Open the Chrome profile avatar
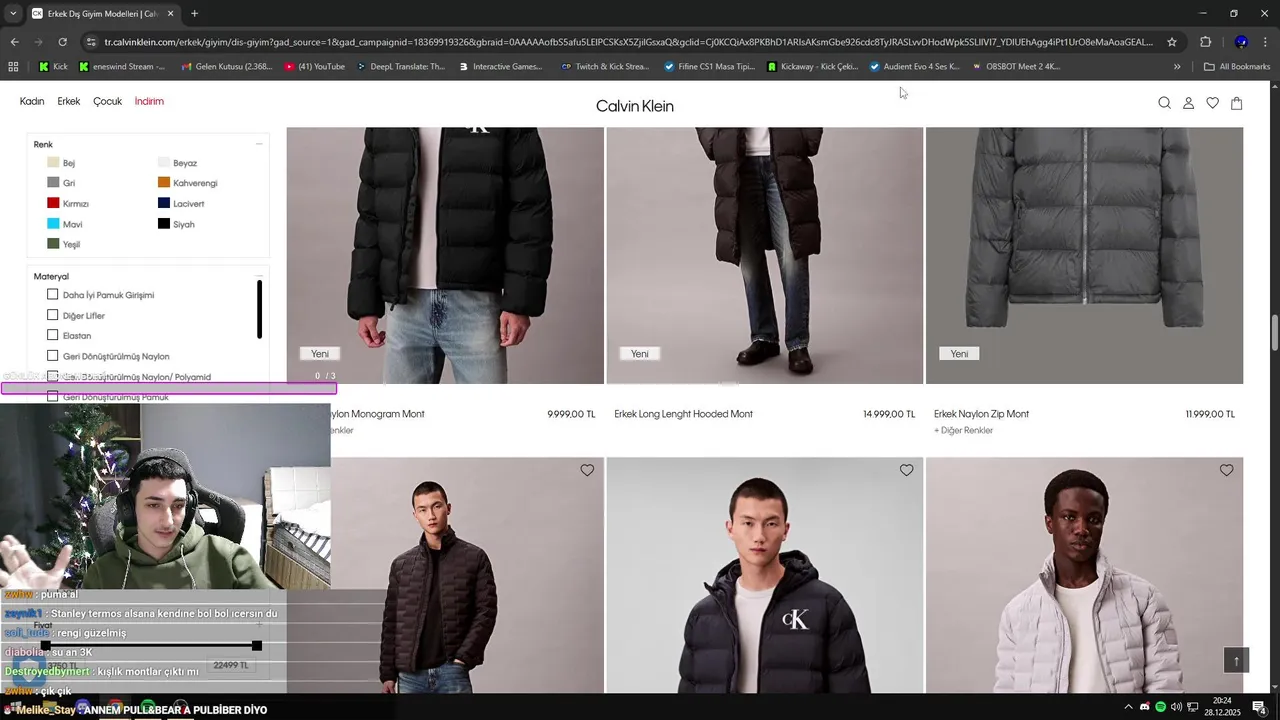This screenshot has width=1280, height=720. [x=1241, y=42]
